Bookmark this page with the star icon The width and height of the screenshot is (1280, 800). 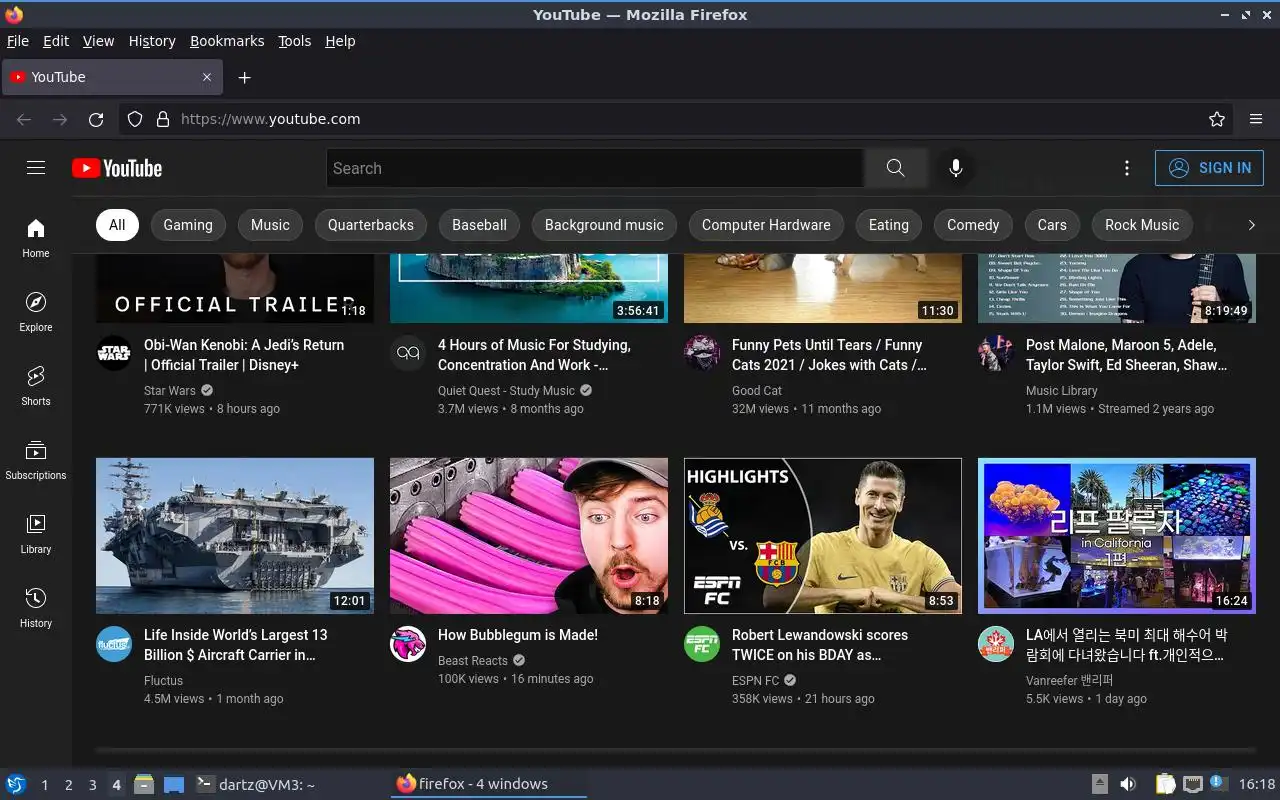(1217, 119)
